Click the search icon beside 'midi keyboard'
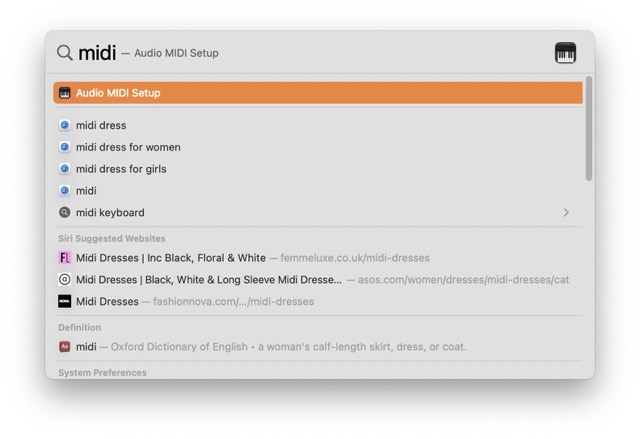The height and width of the screenshot is (439, 640). pos(65,213)
